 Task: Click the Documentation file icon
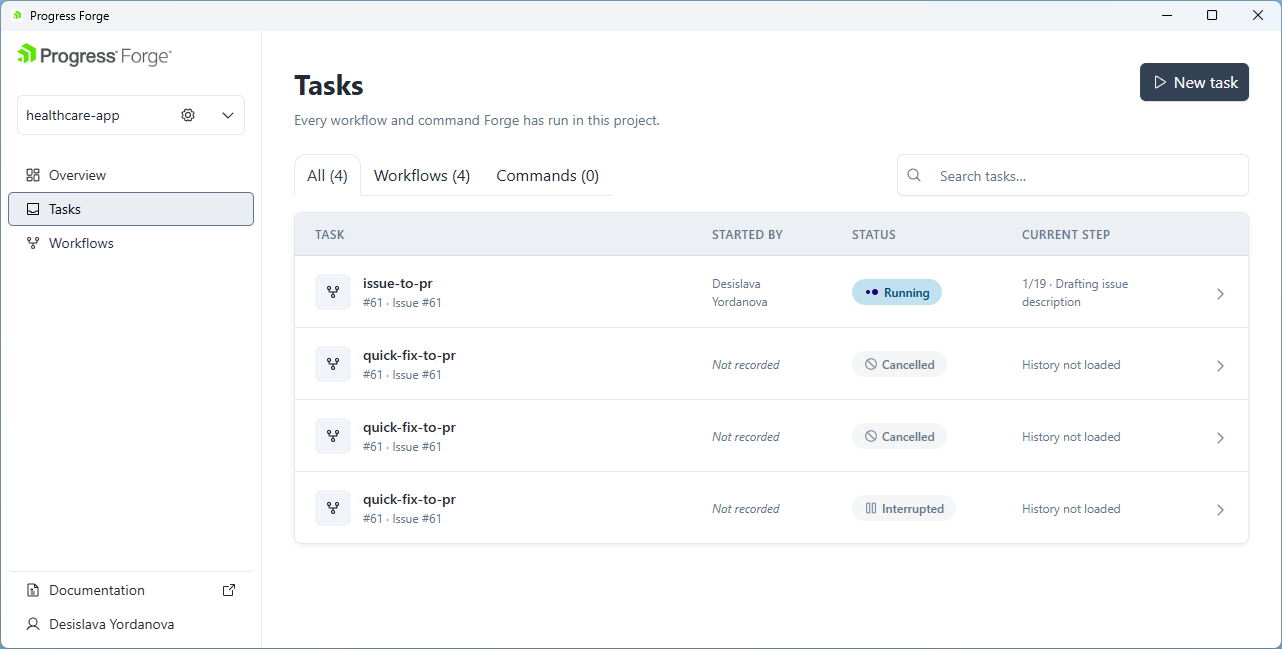click(33, 590)
